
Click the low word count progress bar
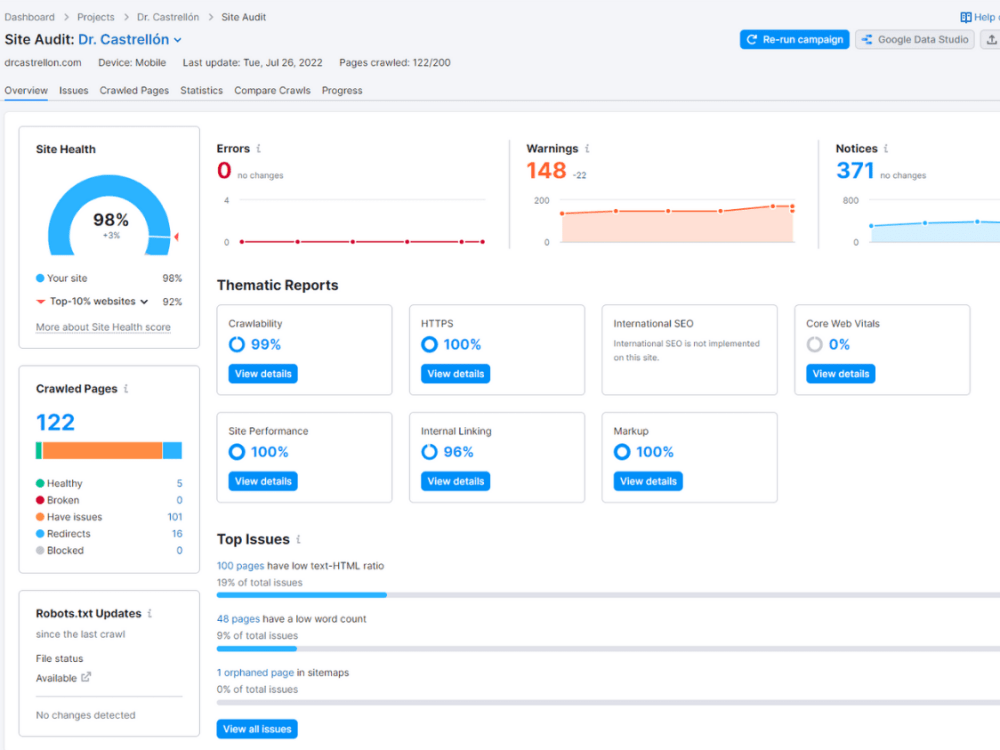[x=608, y=649]
